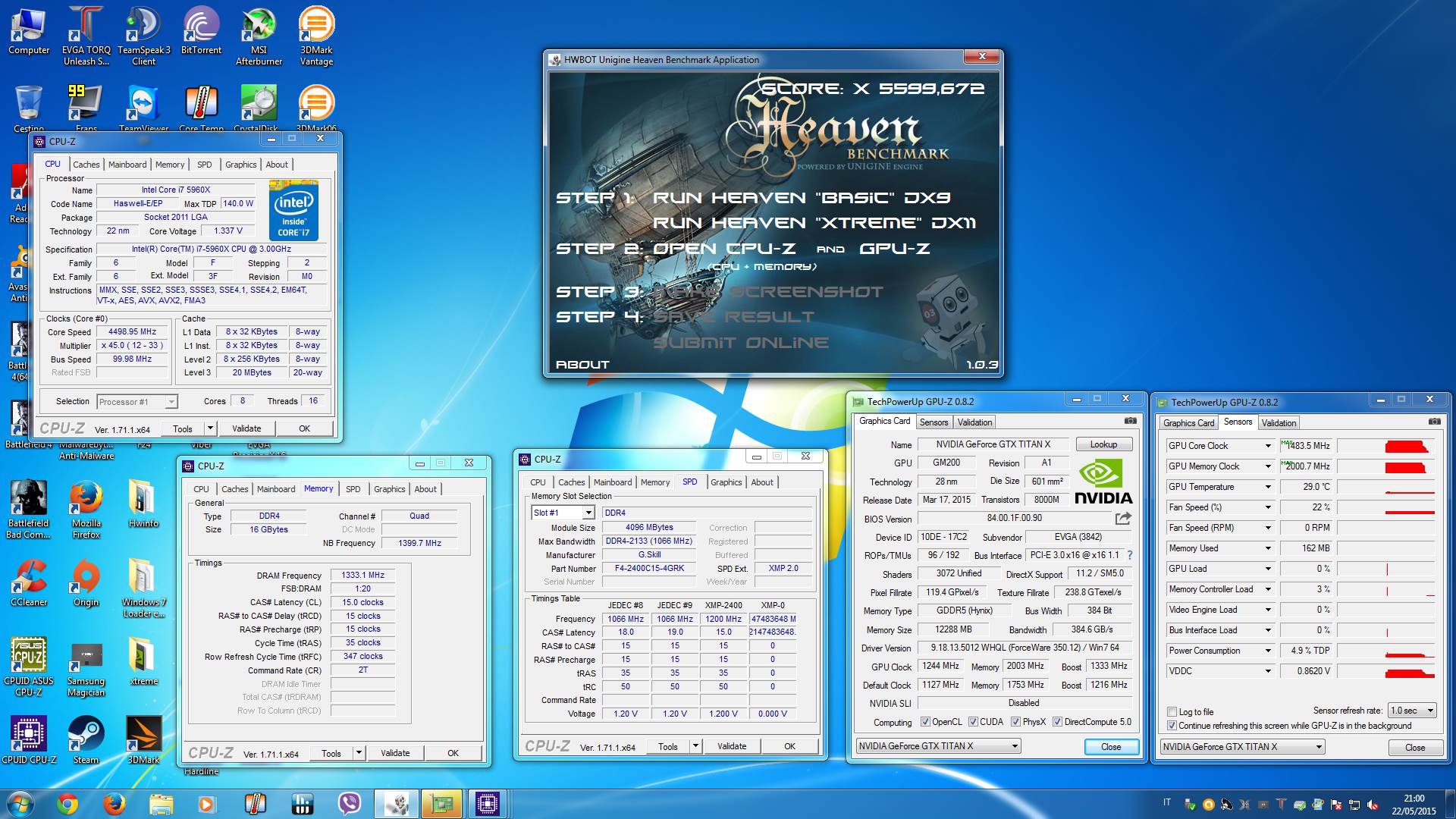Enable the Log to file checkbox
The height and width of the screenshot is (819, 1456).
coord(1172,711)
